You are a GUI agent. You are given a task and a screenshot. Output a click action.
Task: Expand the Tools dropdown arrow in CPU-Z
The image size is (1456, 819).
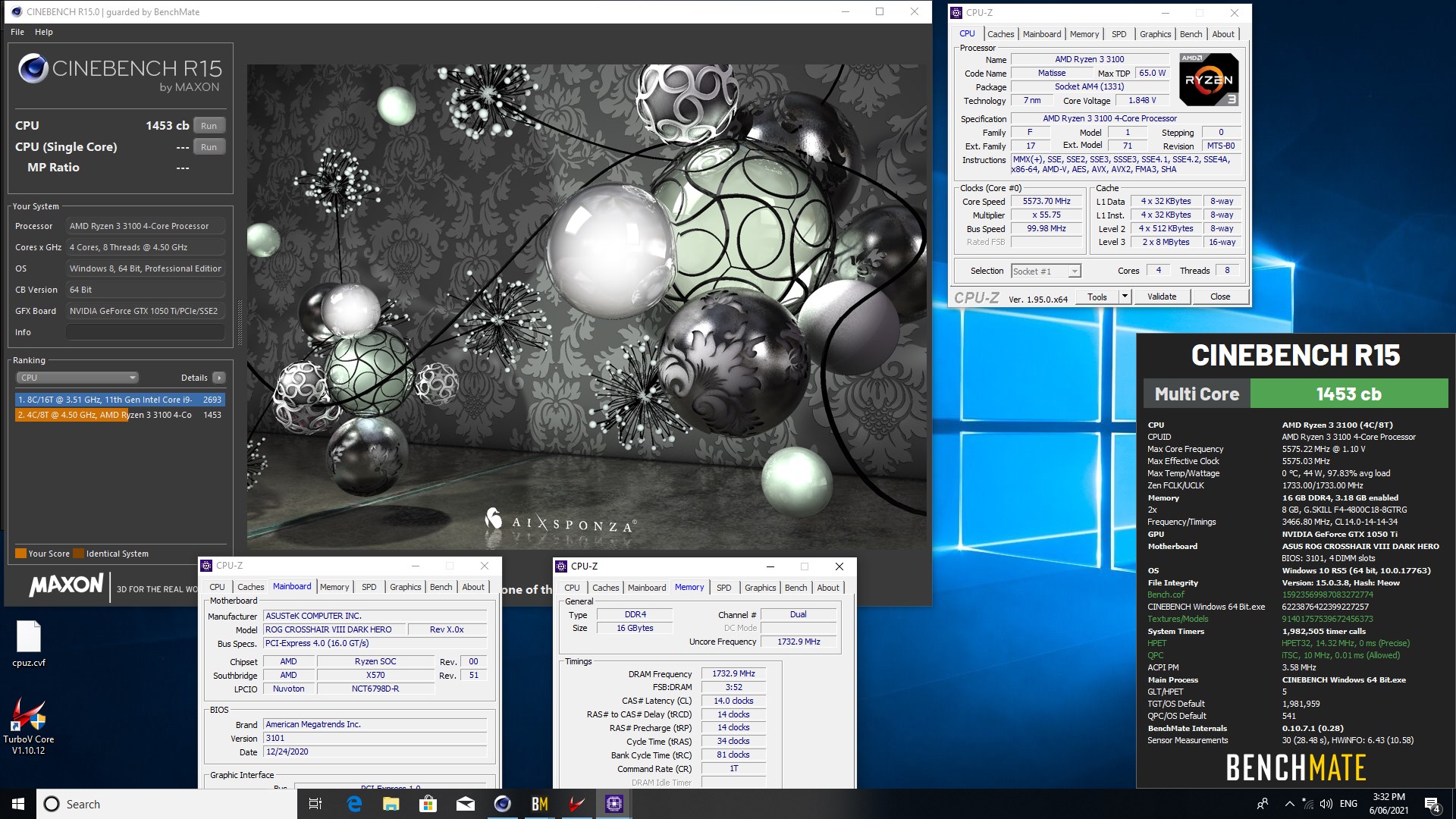pyautogui.click(x=1125, y=297)
